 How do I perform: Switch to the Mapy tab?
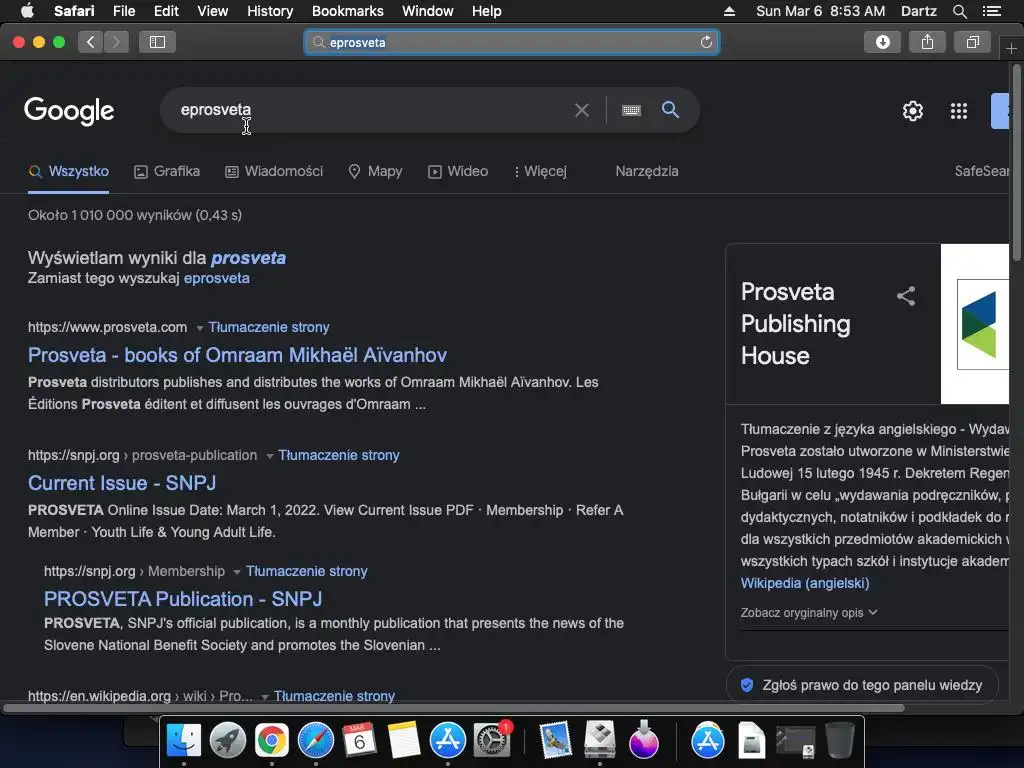(x=376, y=171)
